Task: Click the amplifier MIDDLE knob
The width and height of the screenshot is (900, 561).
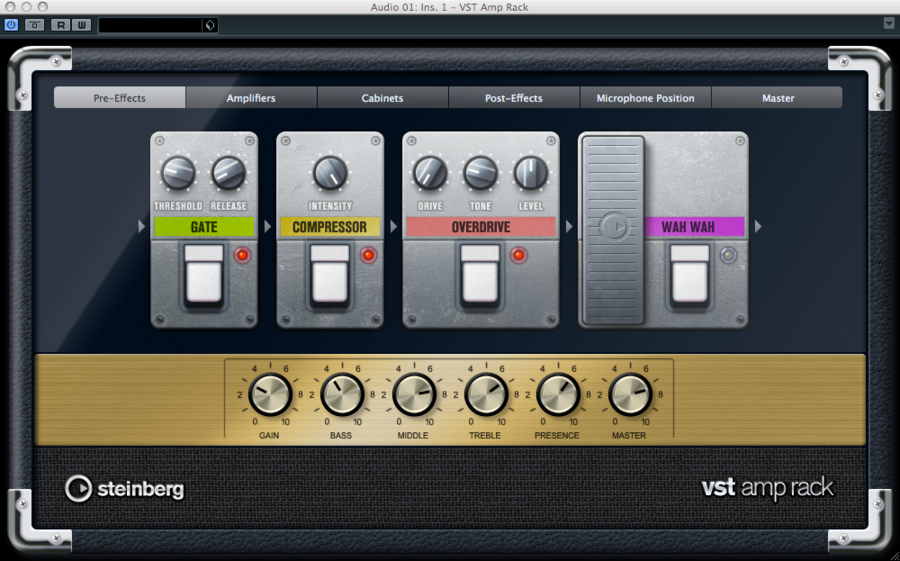Action: pyautogui.click(x=414, y=395)
